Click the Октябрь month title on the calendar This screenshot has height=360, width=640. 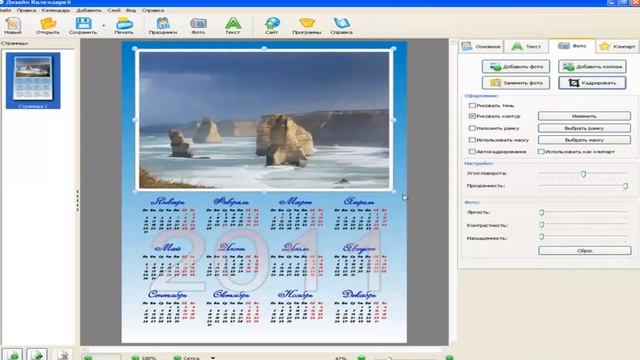click(x=231, y=294)
